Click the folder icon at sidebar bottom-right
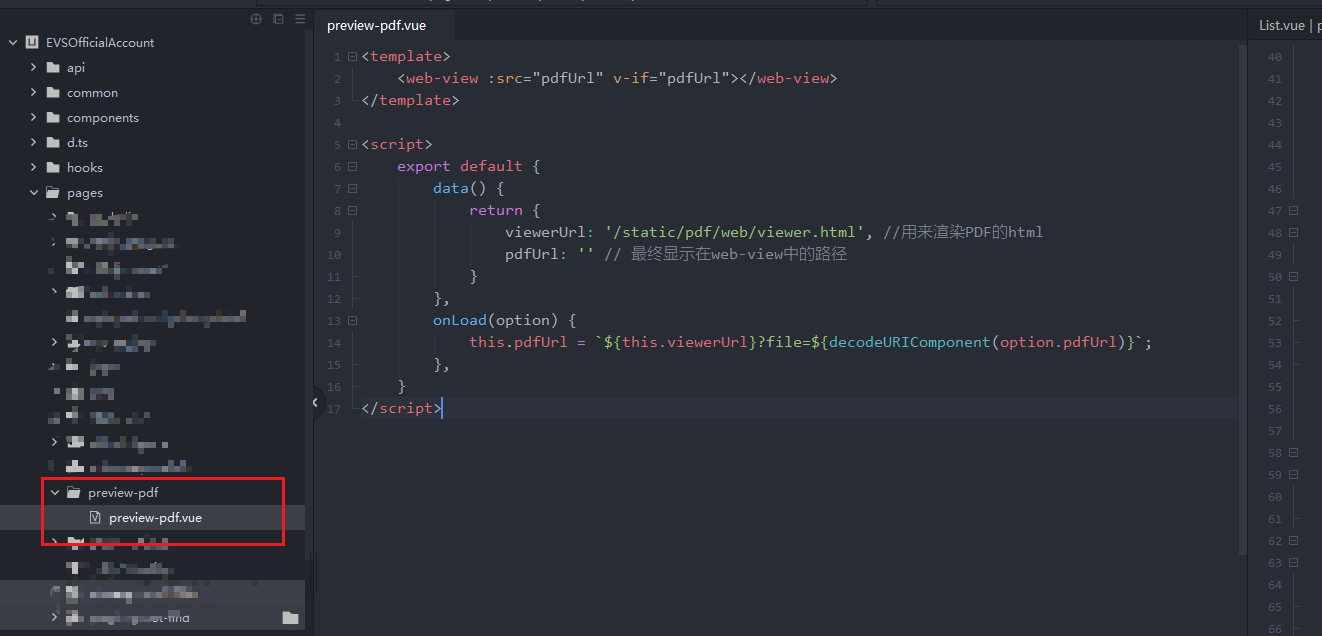The image size is (1322, 636). (290, 618)
